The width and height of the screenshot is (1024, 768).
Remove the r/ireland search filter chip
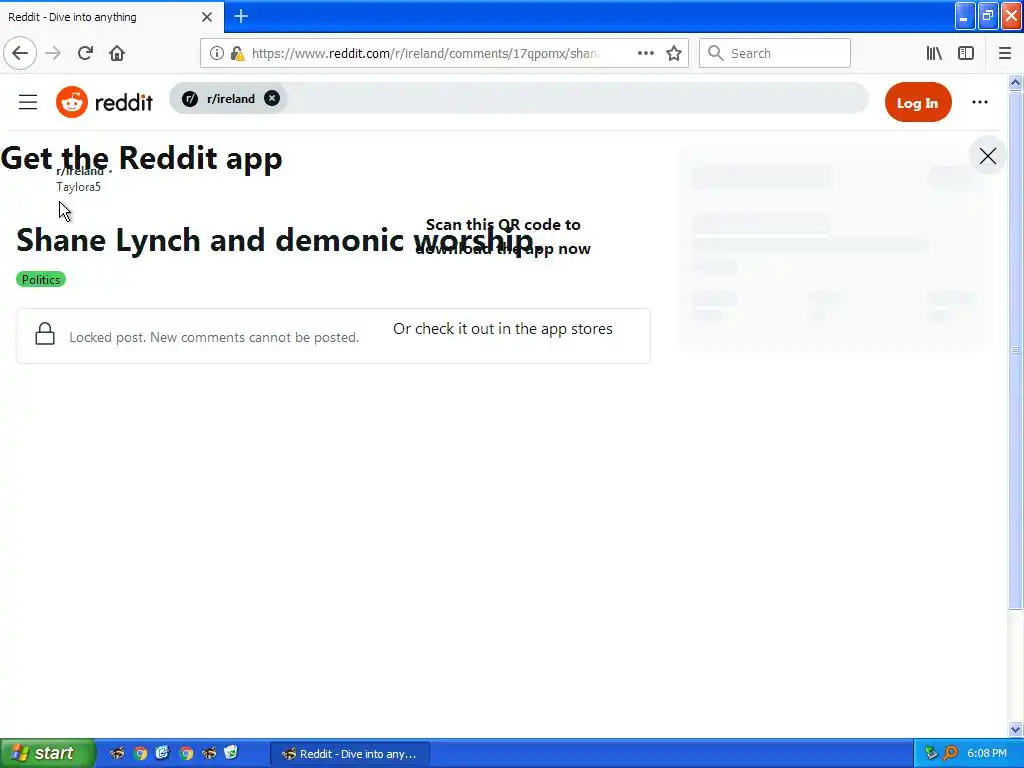(272, 98)
